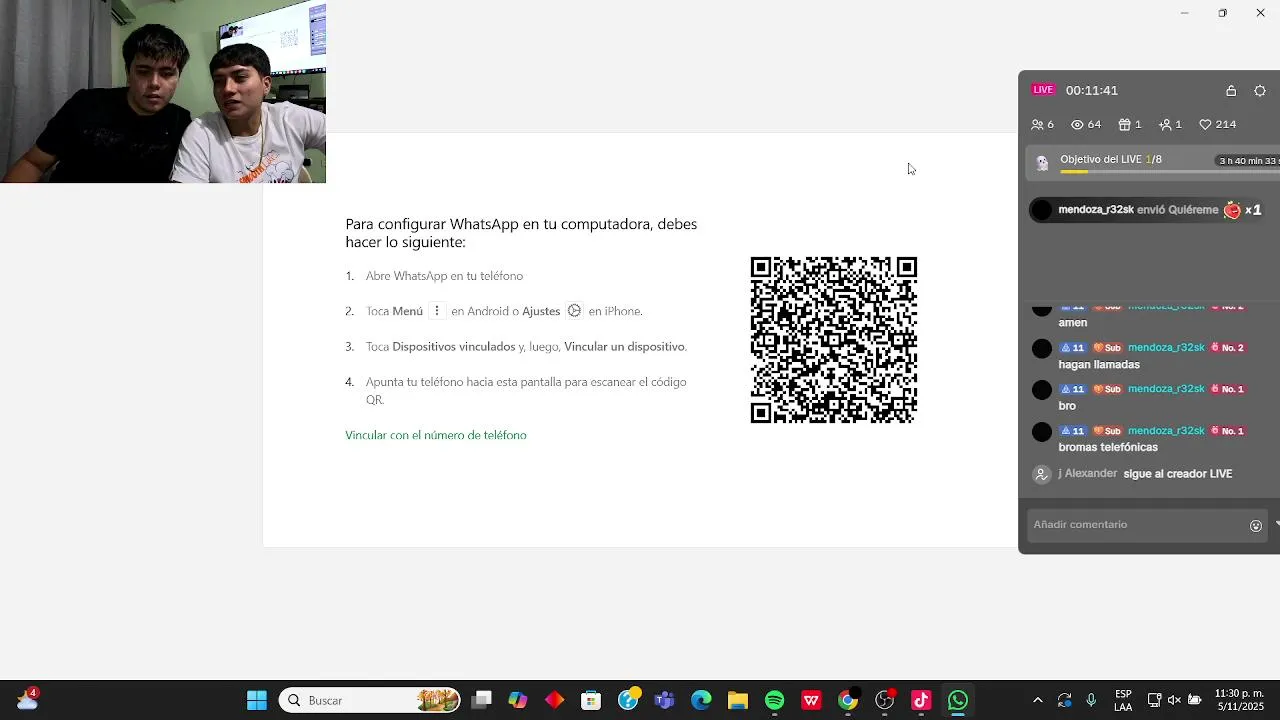This screenshot has width=1280, height=720.
Task: Open ESP LAA language switcher
Action: 1123,700
